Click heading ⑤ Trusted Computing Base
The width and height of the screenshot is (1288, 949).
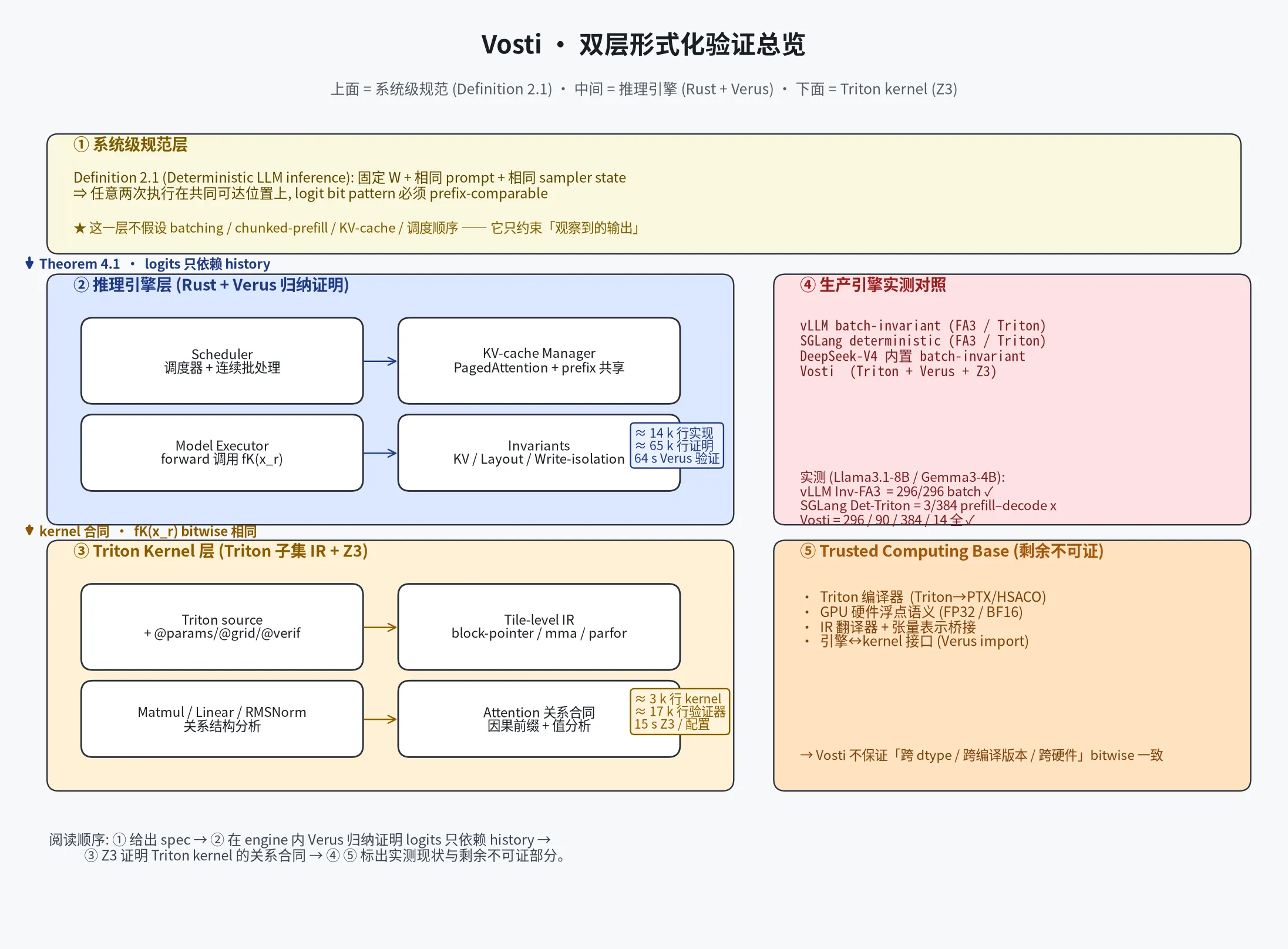952,551
